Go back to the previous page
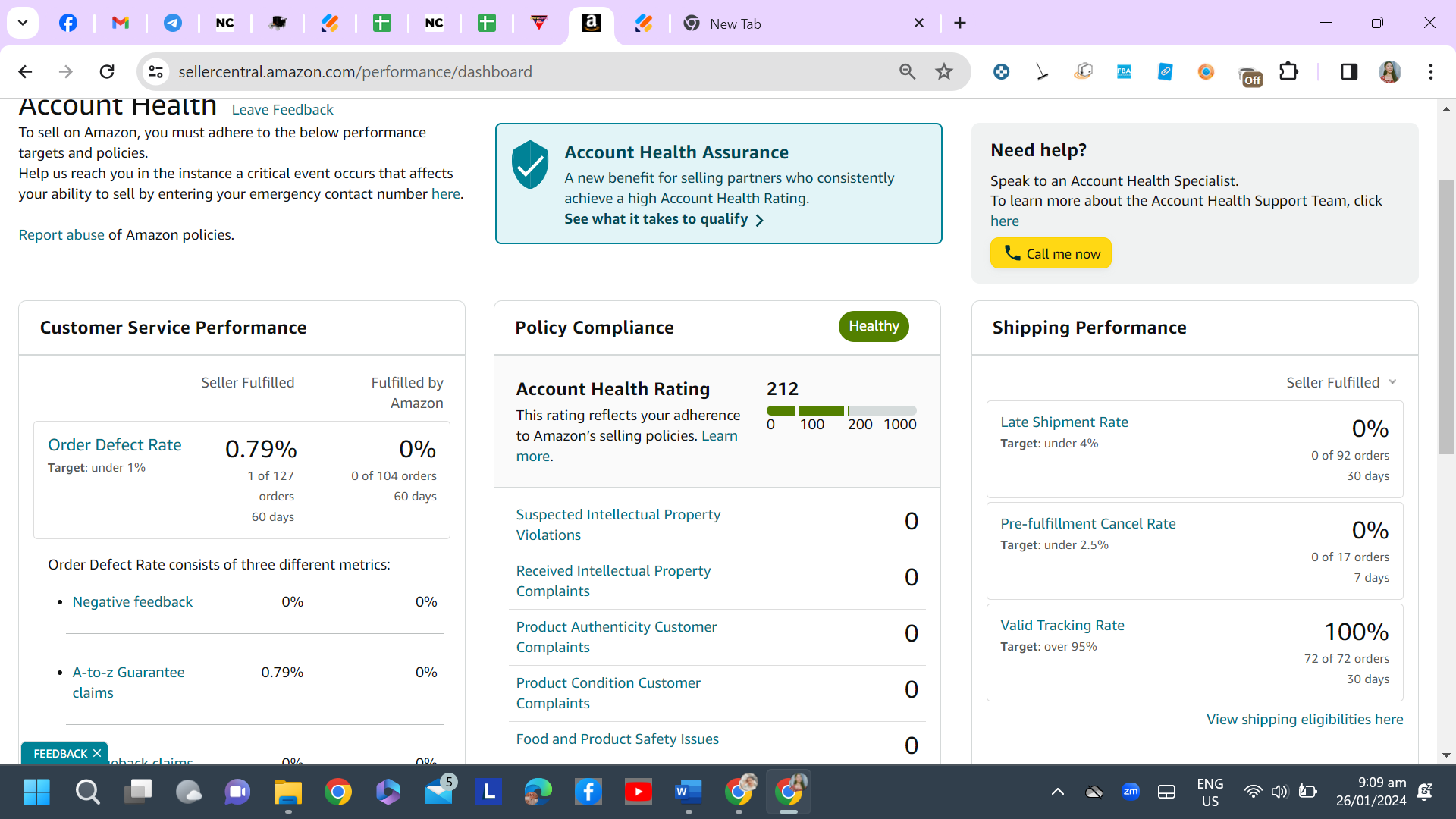The height and width of the screenshot is (819, 1456). (25, 72)
